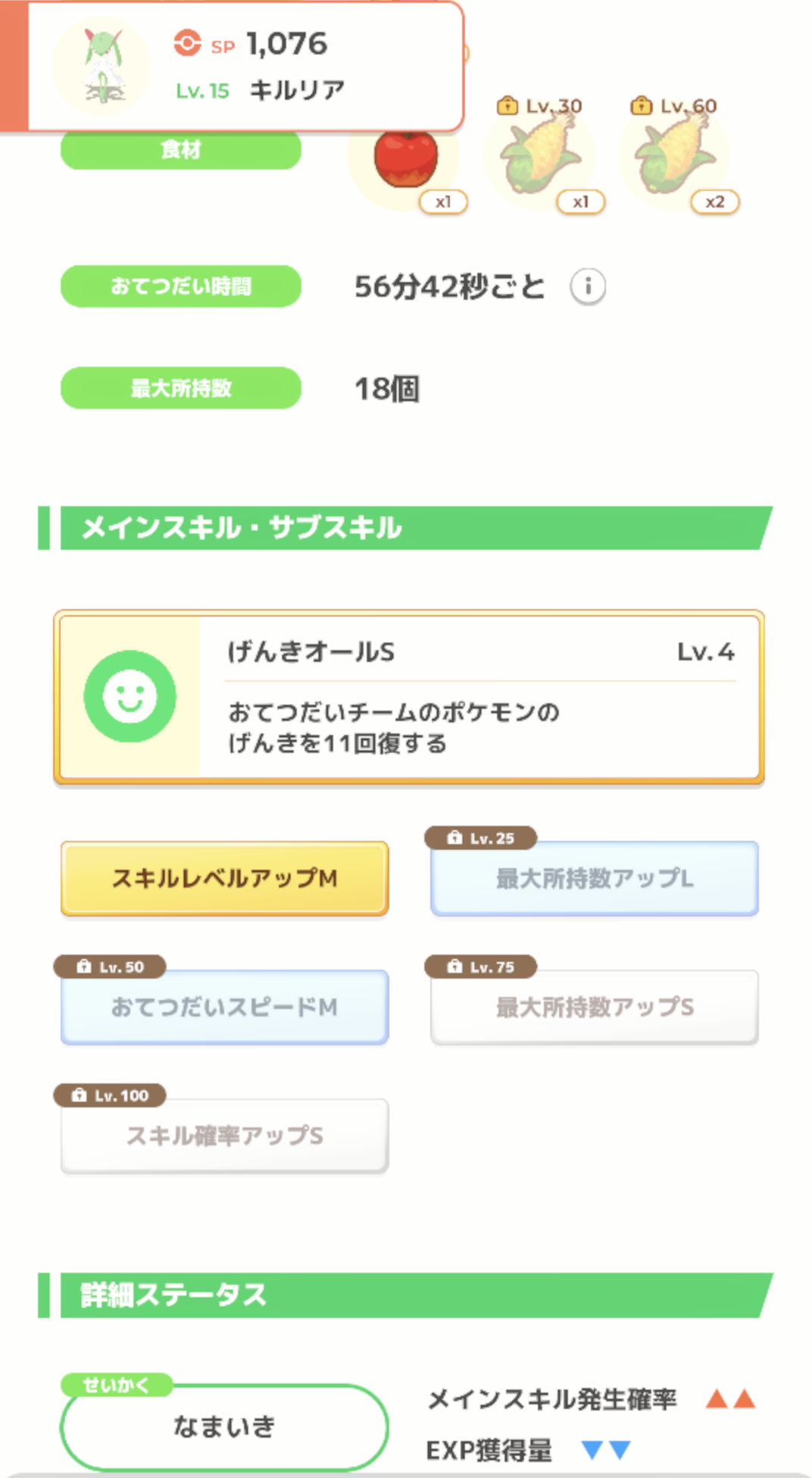Open the locked 最大所持数アップS sub skill
The width and height of the screenshot is (812, 1478).
point(595,1007)
